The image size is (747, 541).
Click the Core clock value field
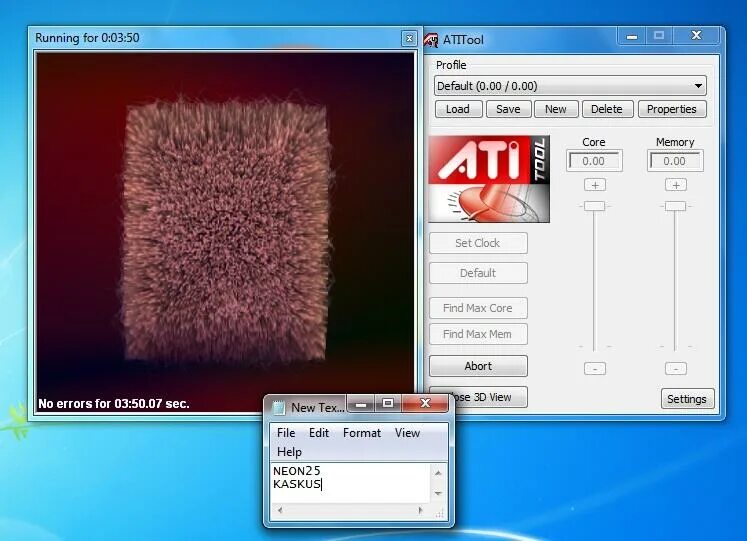594,161
